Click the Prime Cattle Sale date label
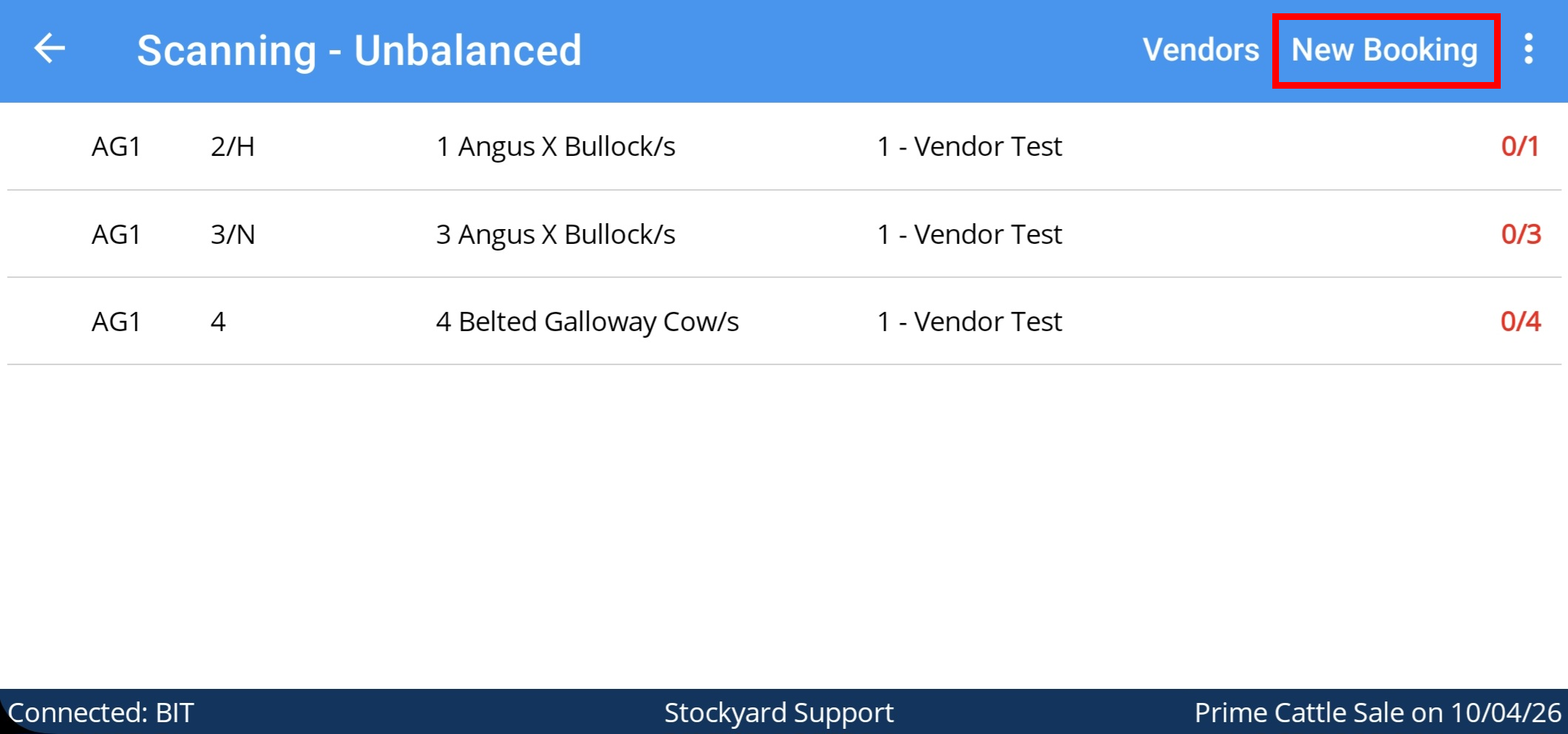 [x=1377, y=713]
